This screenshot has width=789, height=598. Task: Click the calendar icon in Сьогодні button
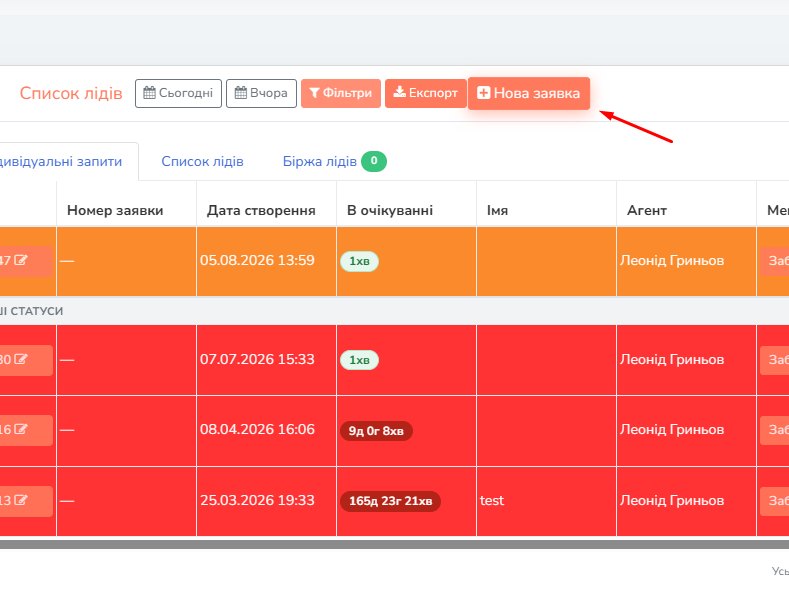[x=149, y=93]
